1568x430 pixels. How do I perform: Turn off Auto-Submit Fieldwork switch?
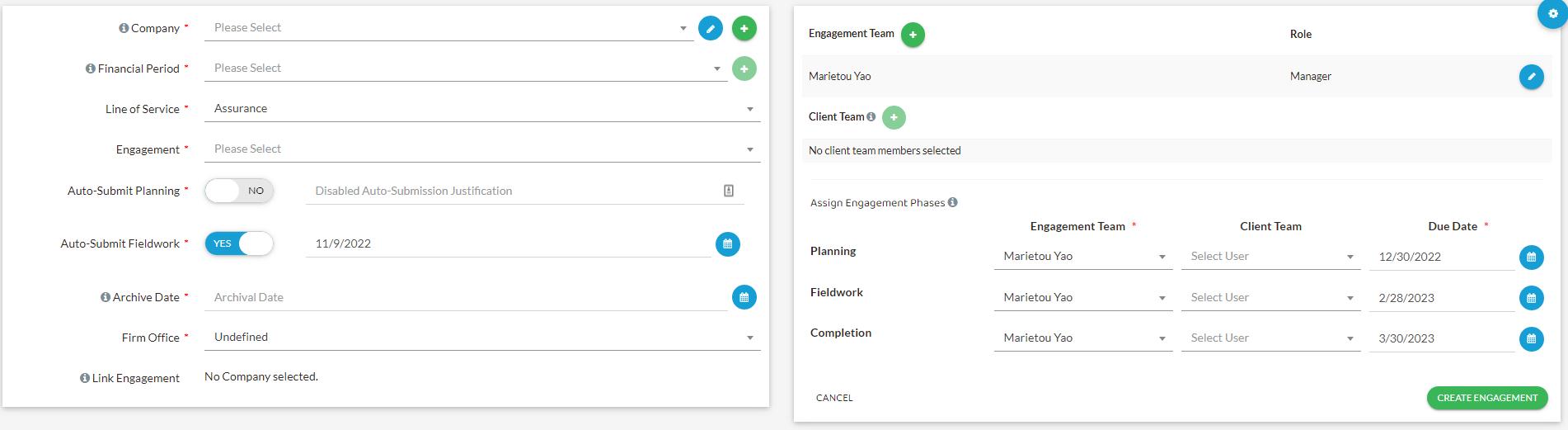239,243
